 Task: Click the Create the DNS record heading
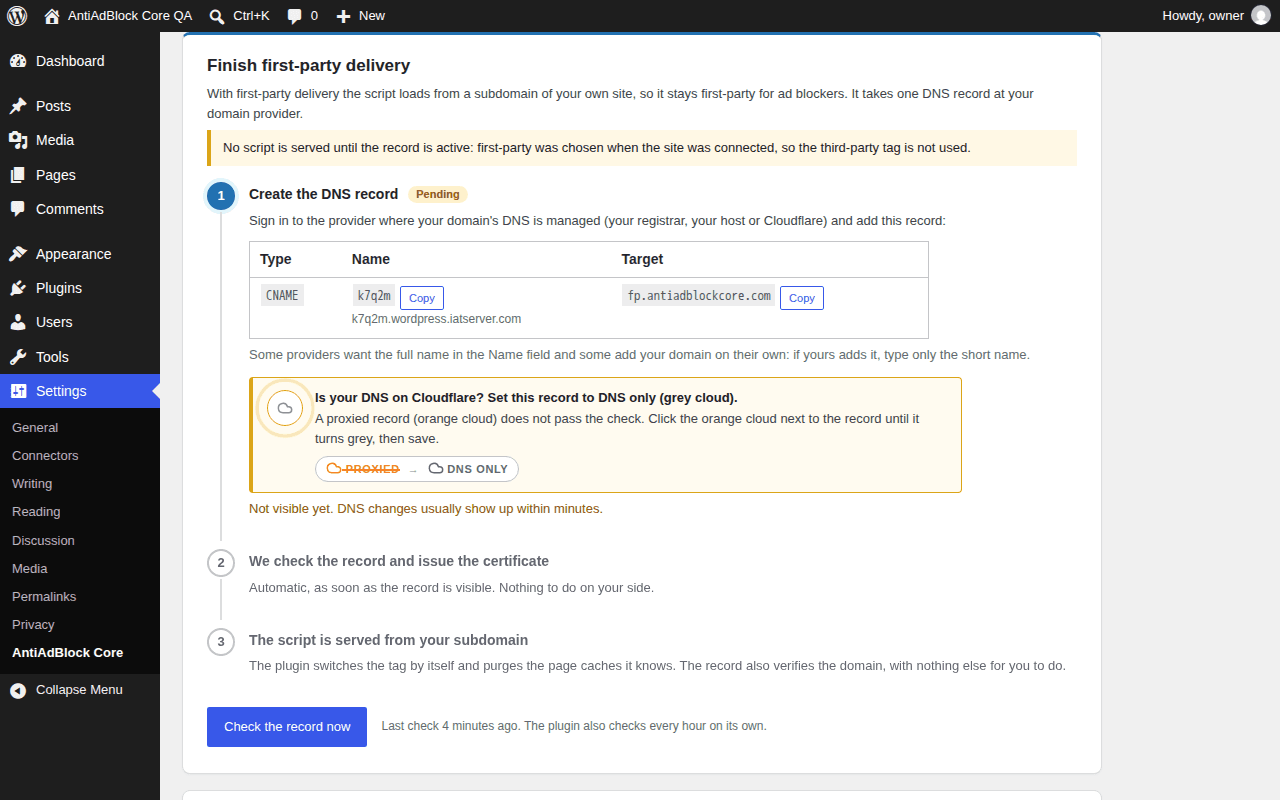[x=324, y=194]
